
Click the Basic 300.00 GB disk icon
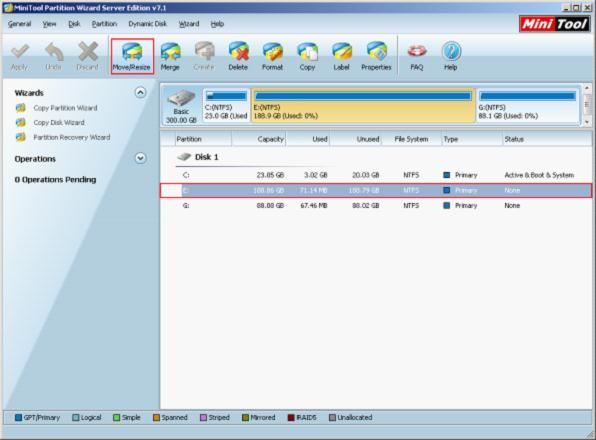click(x=181, y=99)
